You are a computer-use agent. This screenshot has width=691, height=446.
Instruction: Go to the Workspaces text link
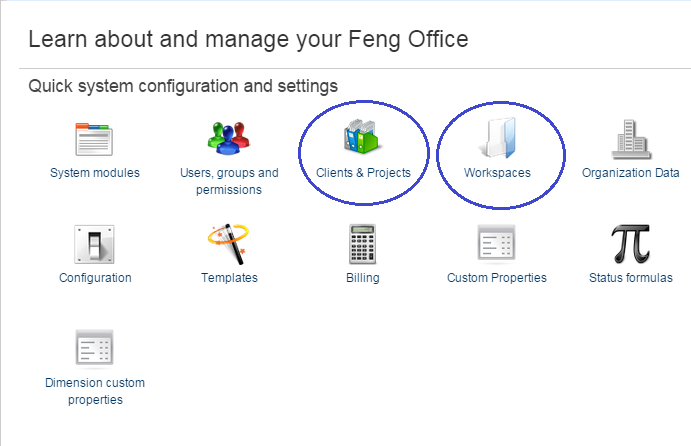497,173
